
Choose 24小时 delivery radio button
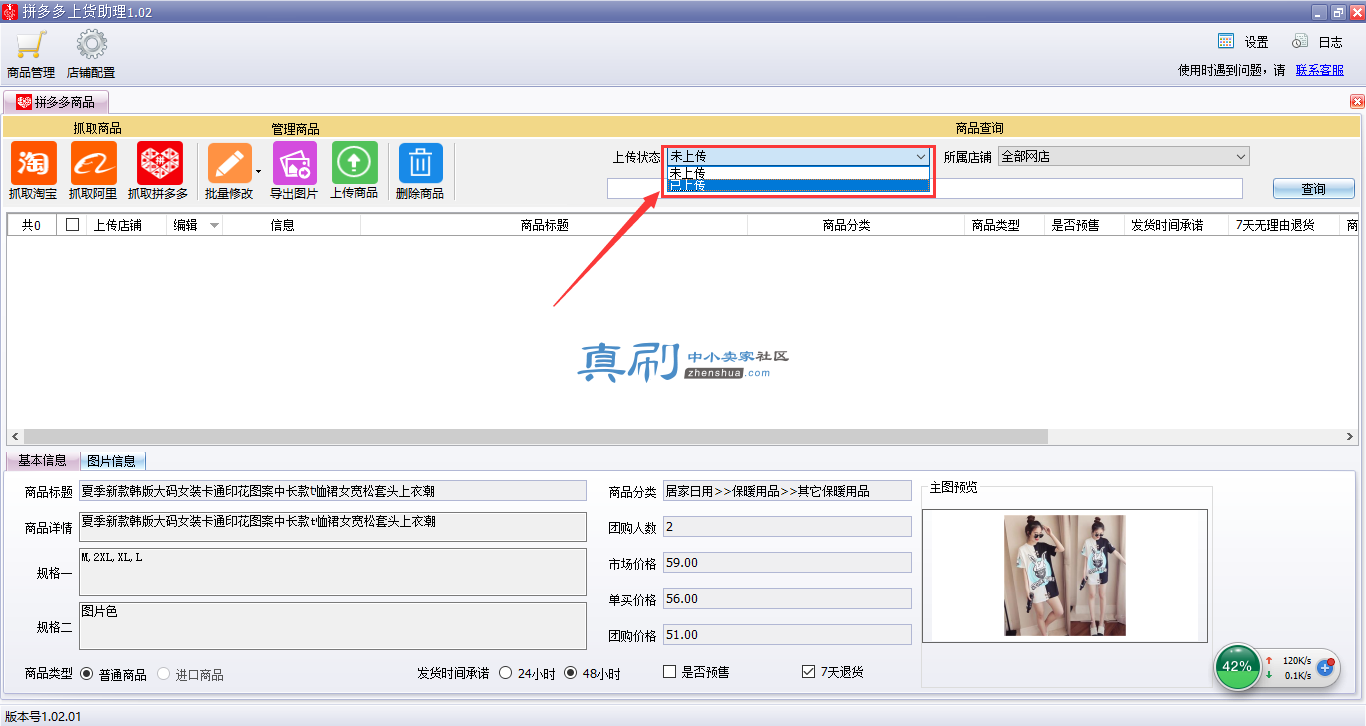click(x=505, y=673)
